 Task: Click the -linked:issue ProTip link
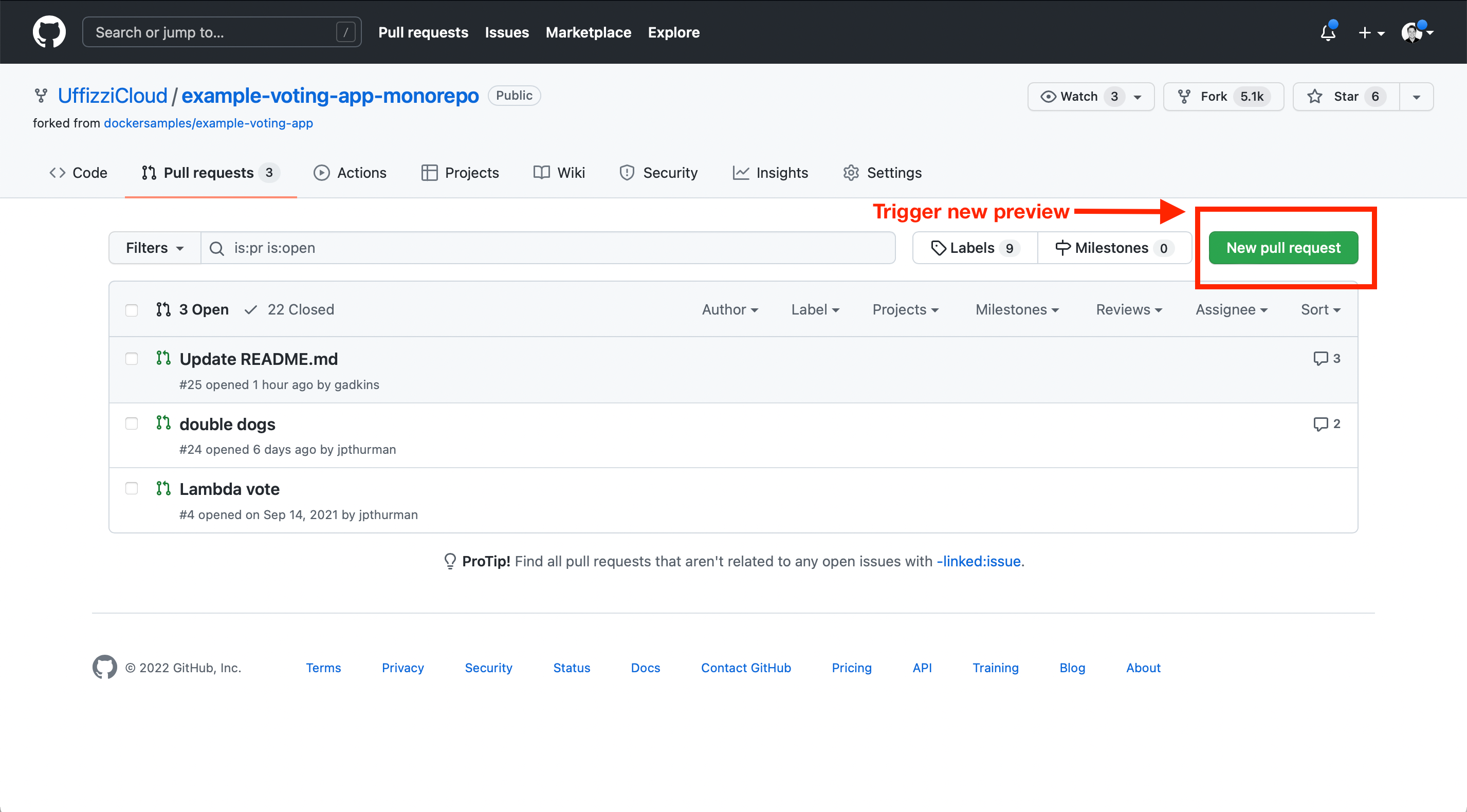coord(978,561)
